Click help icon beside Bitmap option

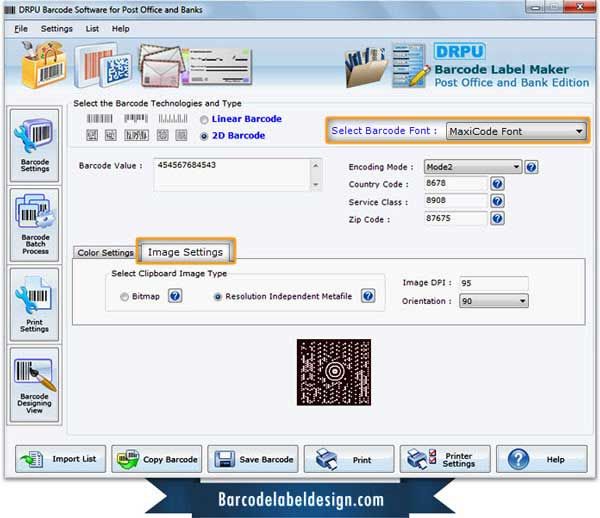(175, 296)
